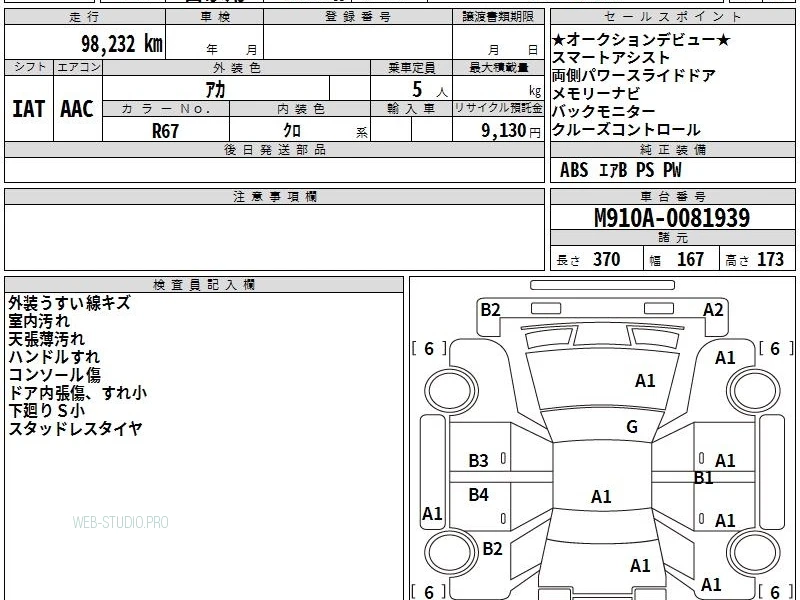
Task: Select the recycle deposit value 9,130円
Action: 511,131
